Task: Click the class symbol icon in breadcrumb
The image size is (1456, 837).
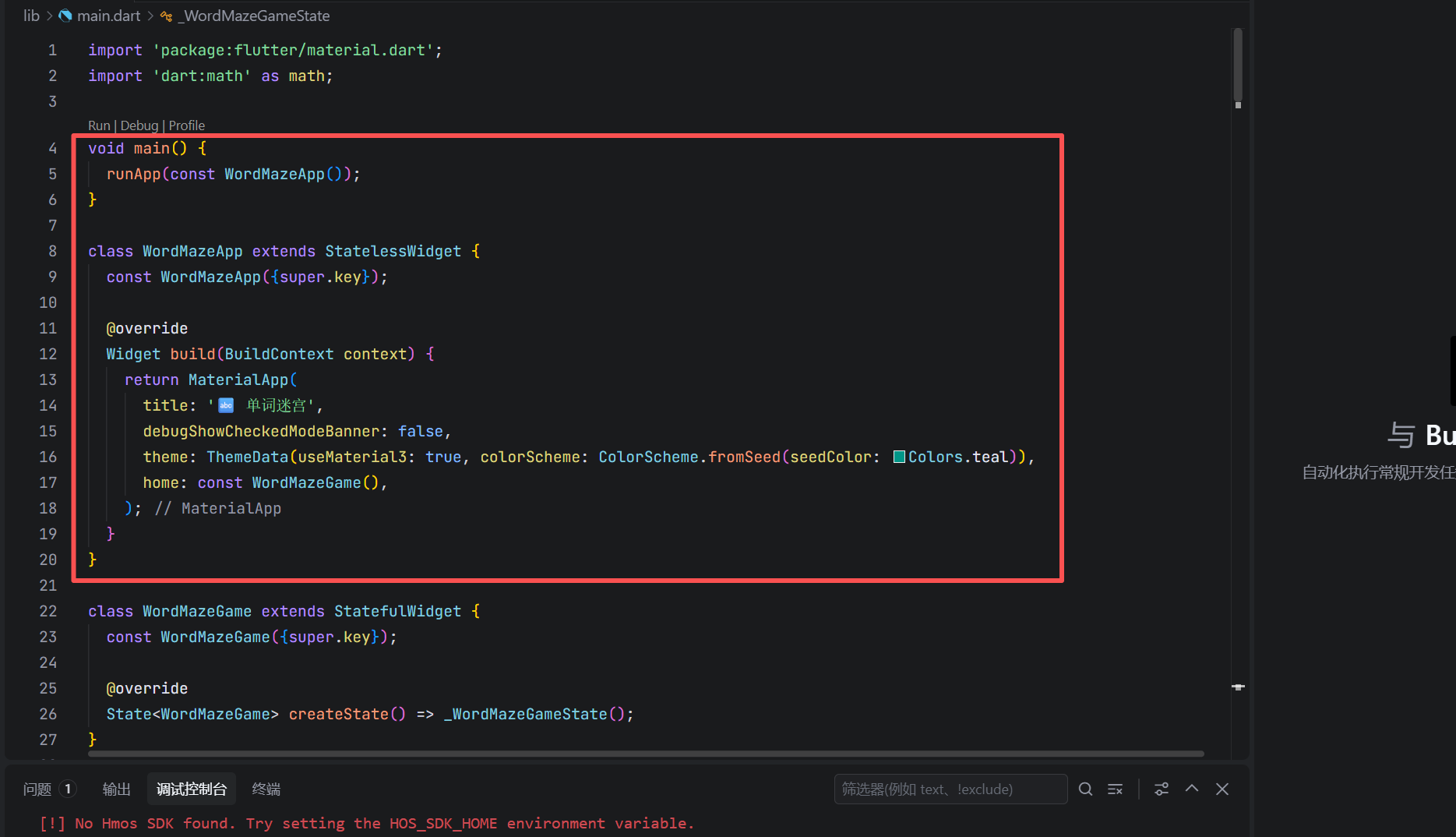Action: coord(166,16)
